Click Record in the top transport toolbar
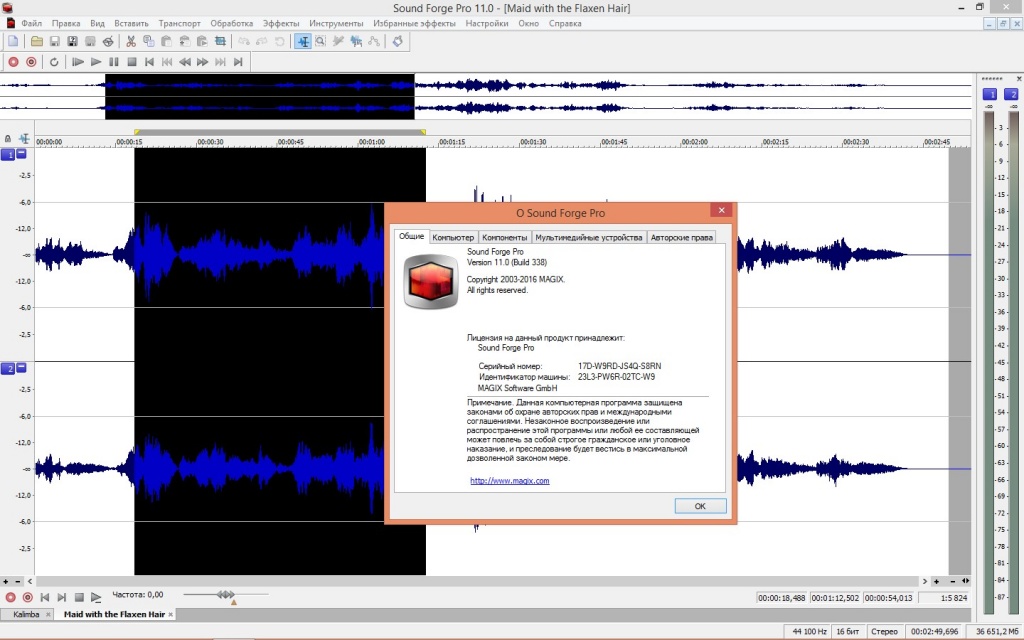The height and width of the screenshot is (640, 1024). 13,62
